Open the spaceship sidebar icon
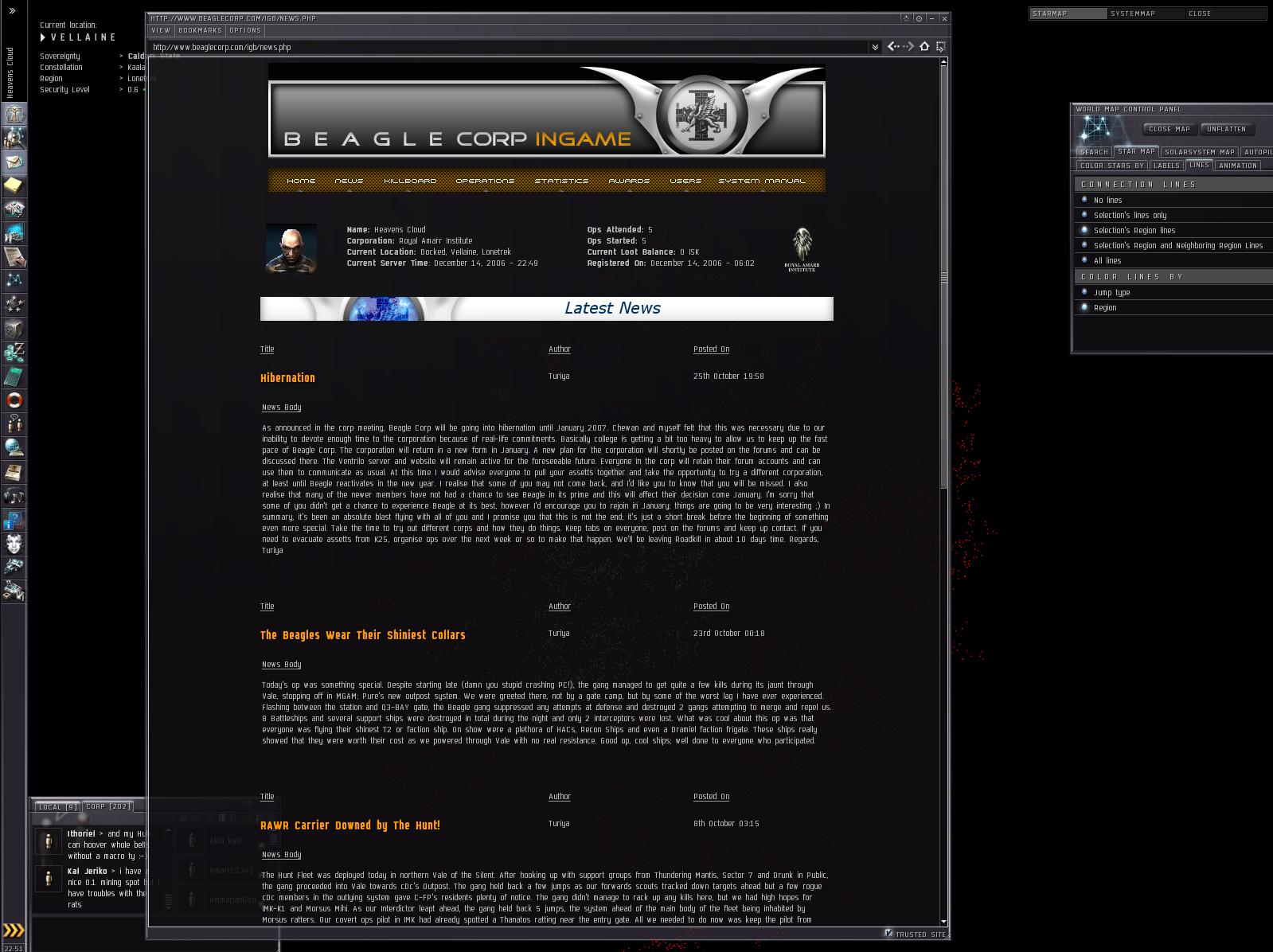Screen dimensions: 1273x952 point(14,568)
